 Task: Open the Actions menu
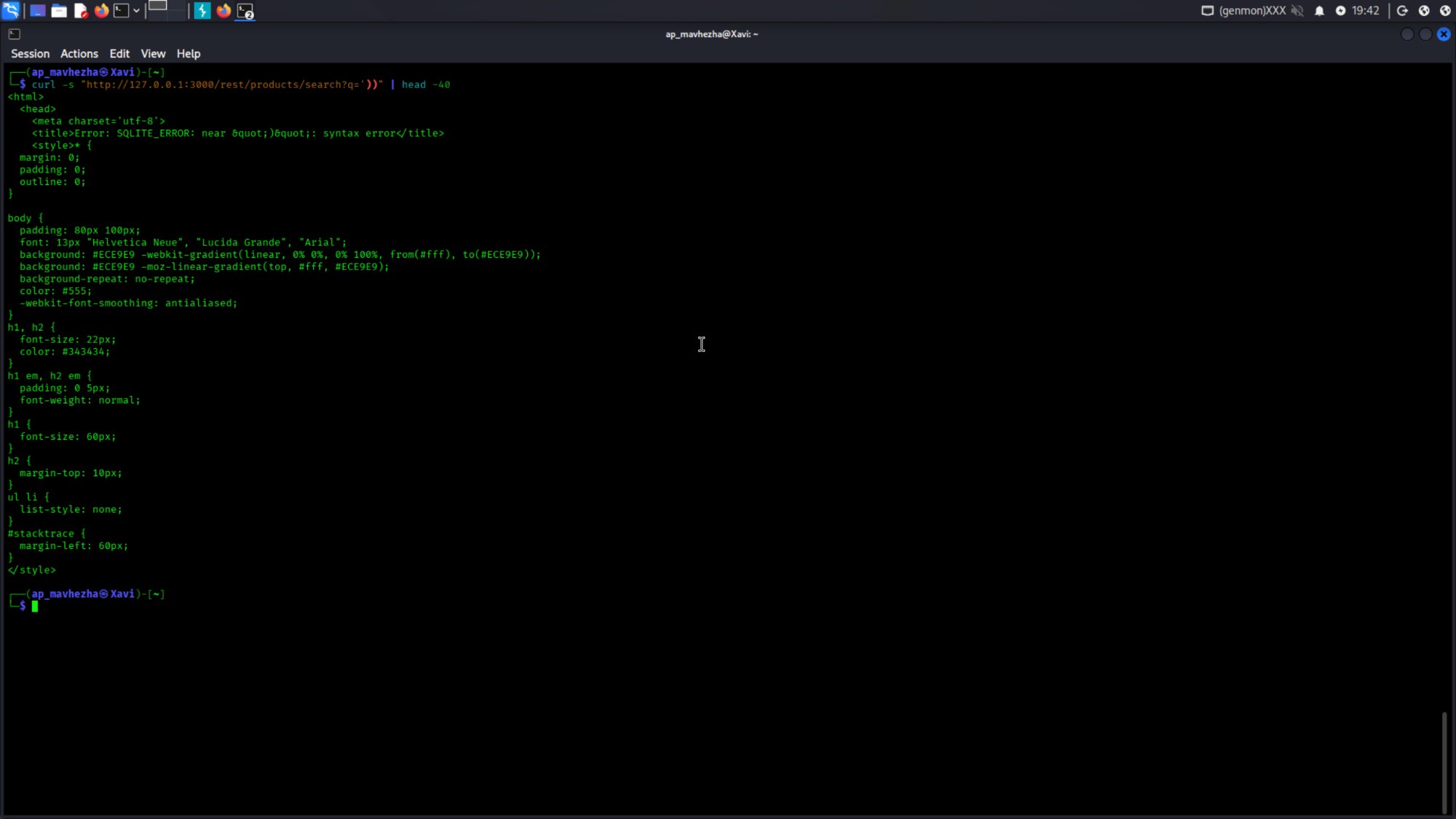click(x=79, y=54)
